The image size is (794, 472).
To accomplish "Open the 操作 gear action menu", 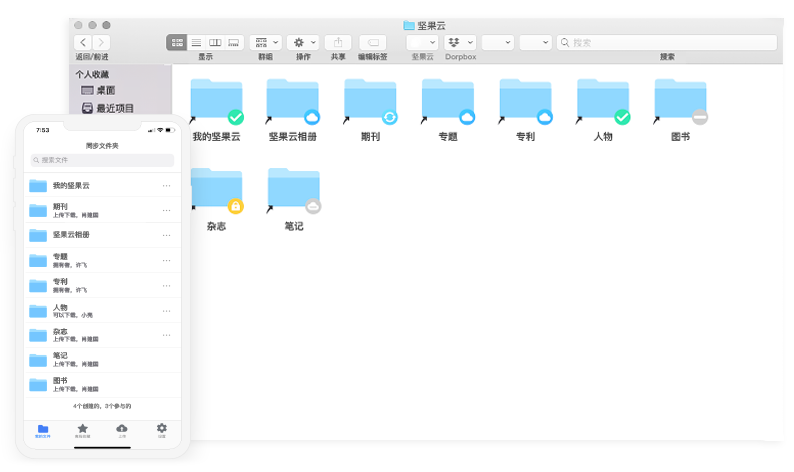I will (303, 43).
